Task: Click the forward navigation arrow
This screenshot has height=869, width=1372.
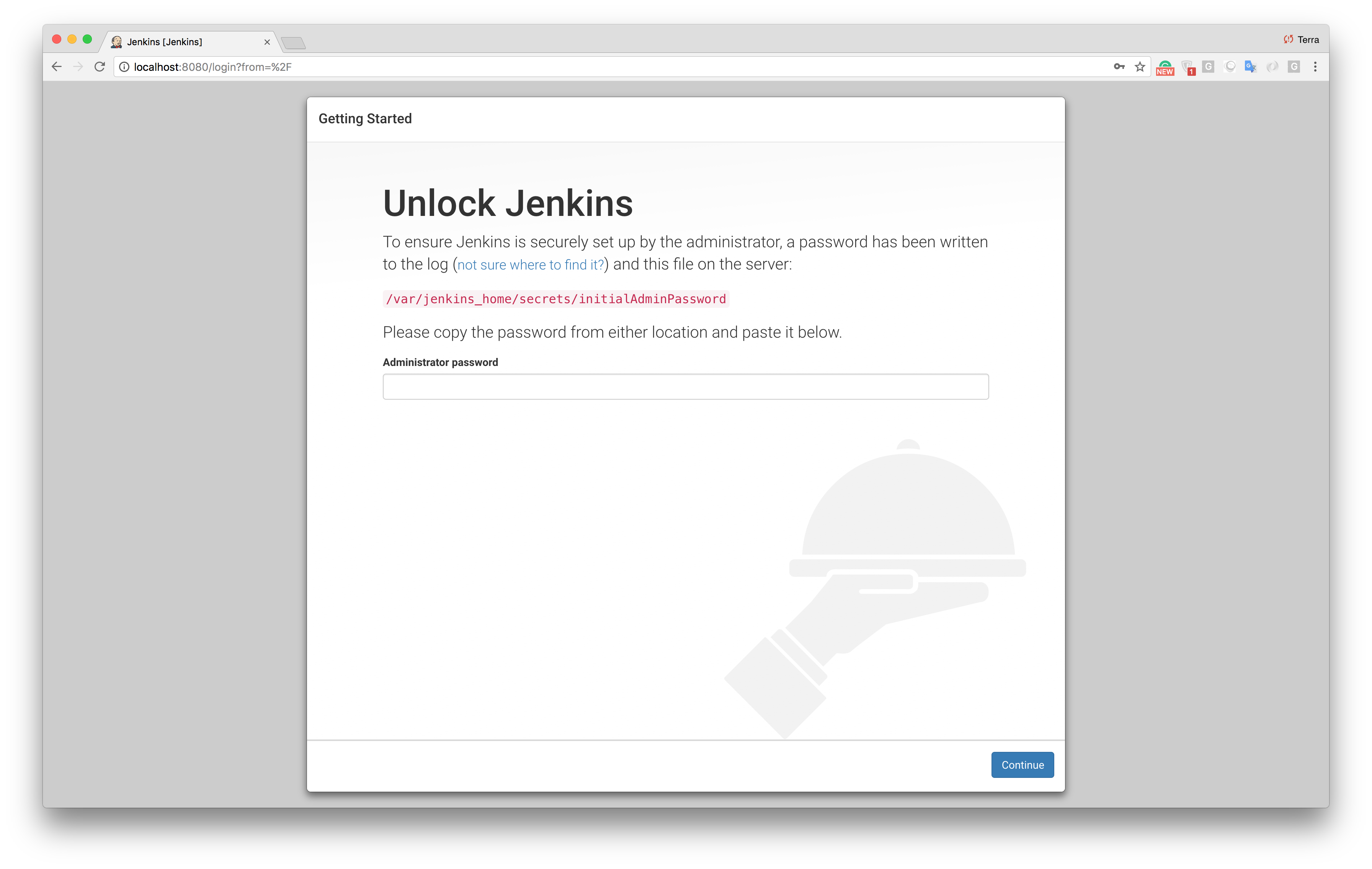Action: point(78,67)
